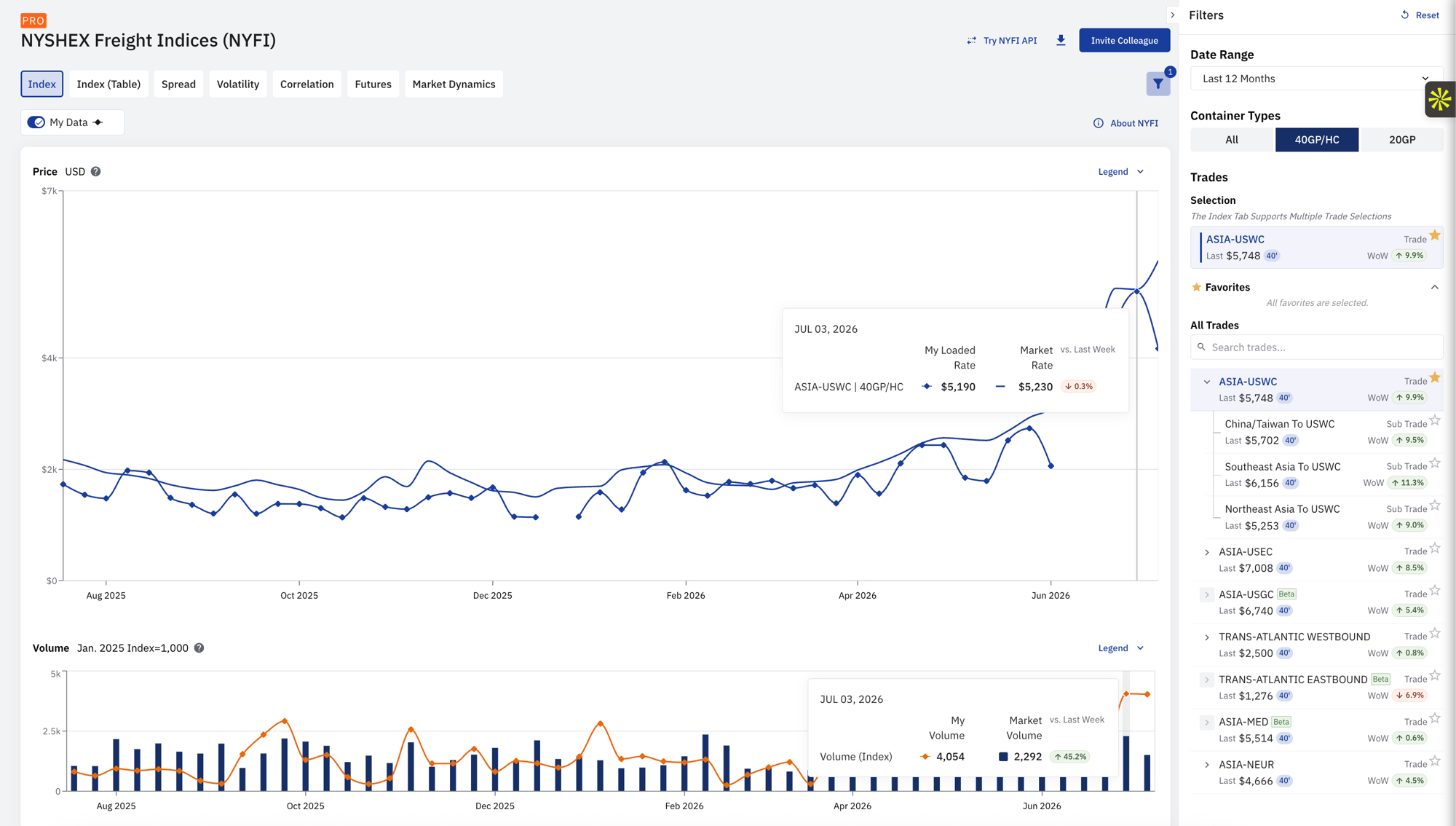
Task: Select ASIA-USWC in the Selection card
Action: coord(1316,247)
